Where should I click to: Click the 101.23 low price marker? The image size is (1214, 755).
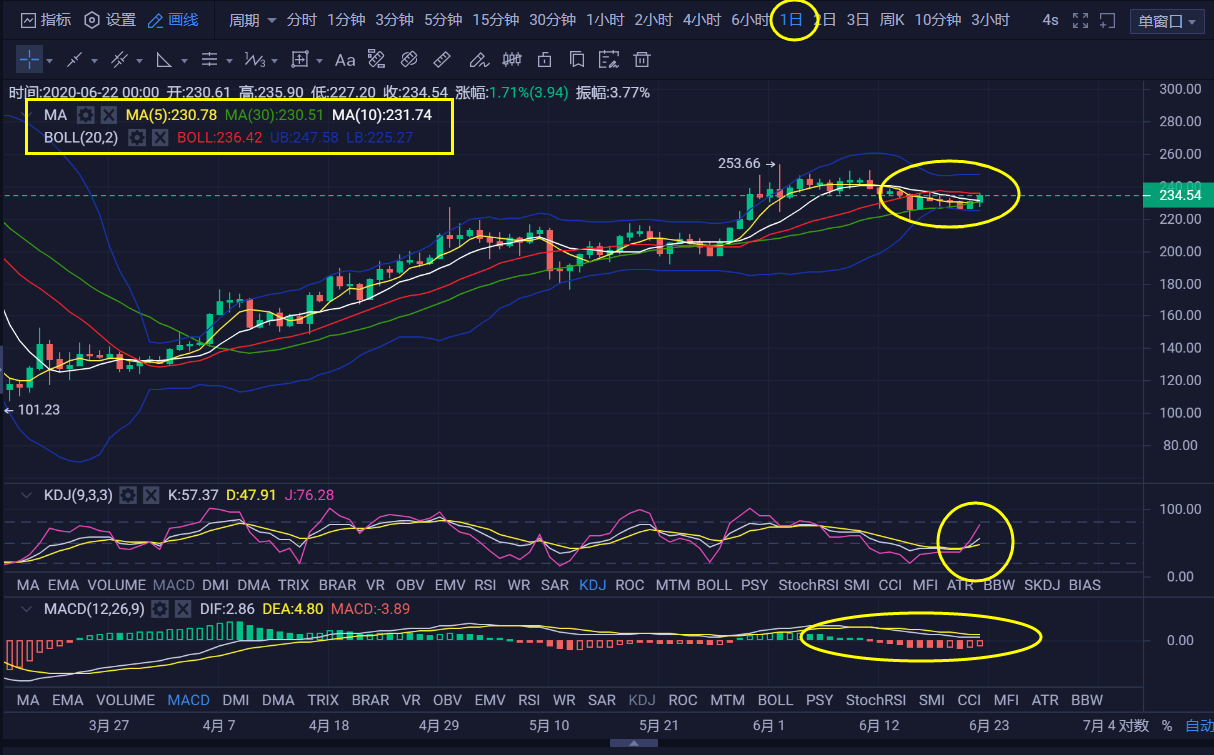click(x=33, y=409)
